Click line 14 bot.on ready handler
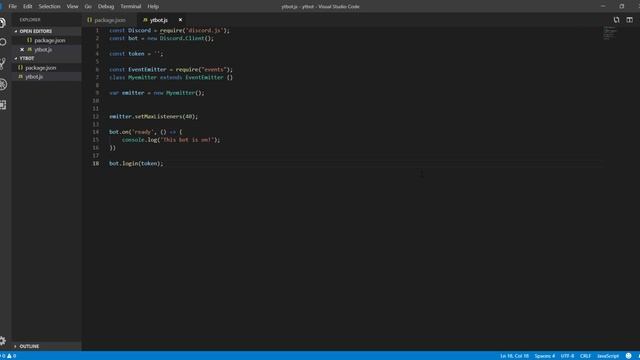This screenshot has height=360, width=640. 146,132
